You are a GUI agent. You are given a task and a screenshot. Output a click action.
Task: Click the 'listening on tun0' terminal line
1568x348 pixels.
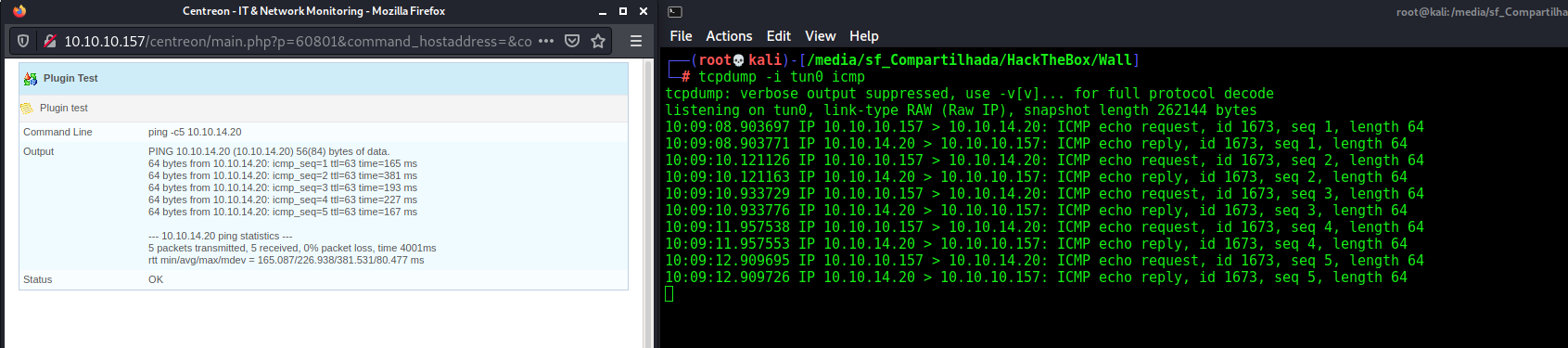click(961, 110)
